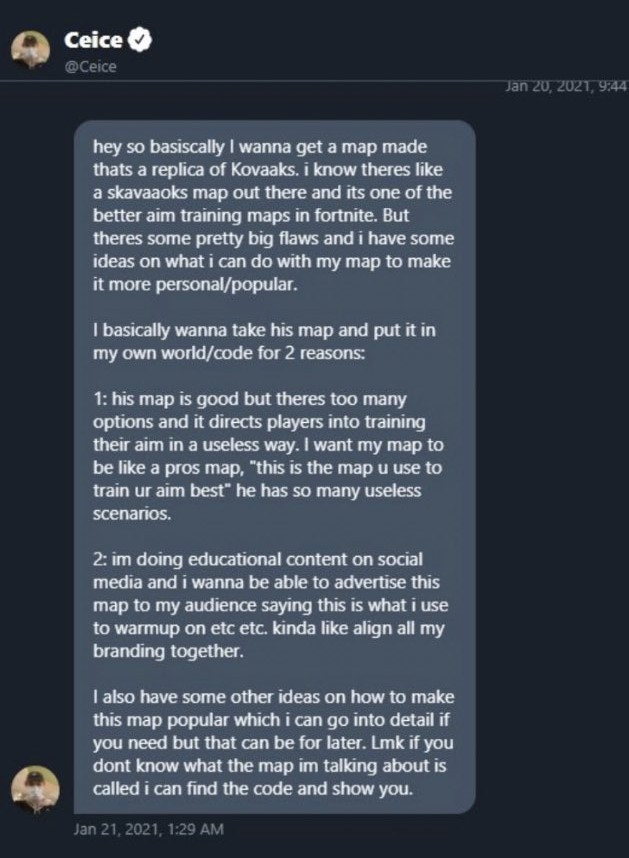Click the paragraph "I also have some other ideas"
The width and height of the screenshot is (629, 858).
pyautogui.click(x=273, y=743)
